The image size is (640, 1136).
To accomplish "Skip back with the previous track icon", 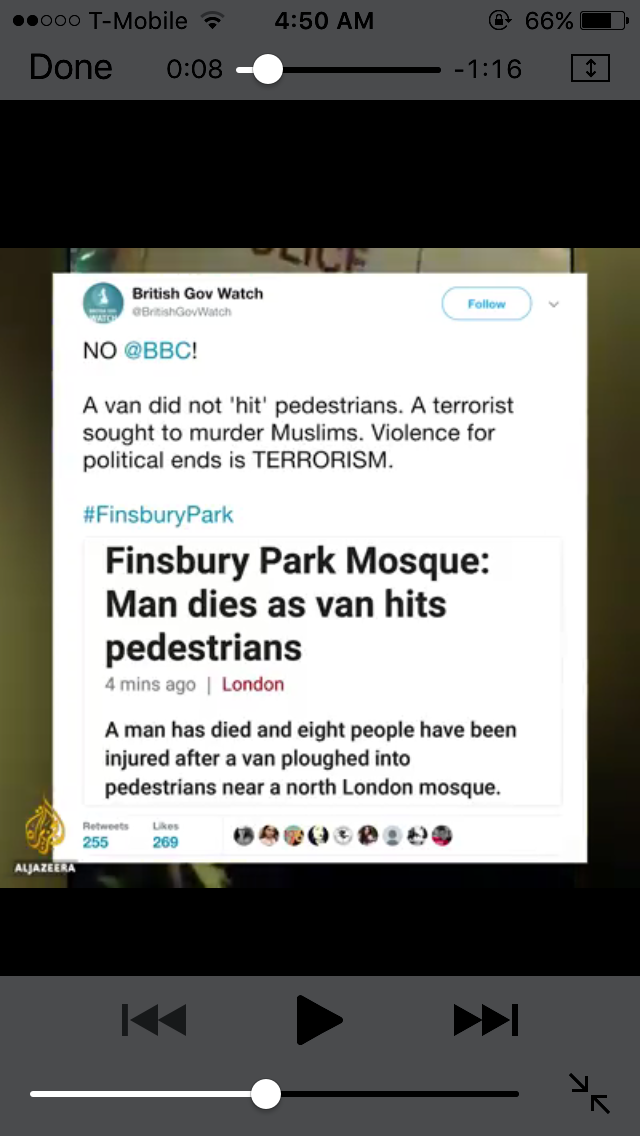I will coord(154,1020).
